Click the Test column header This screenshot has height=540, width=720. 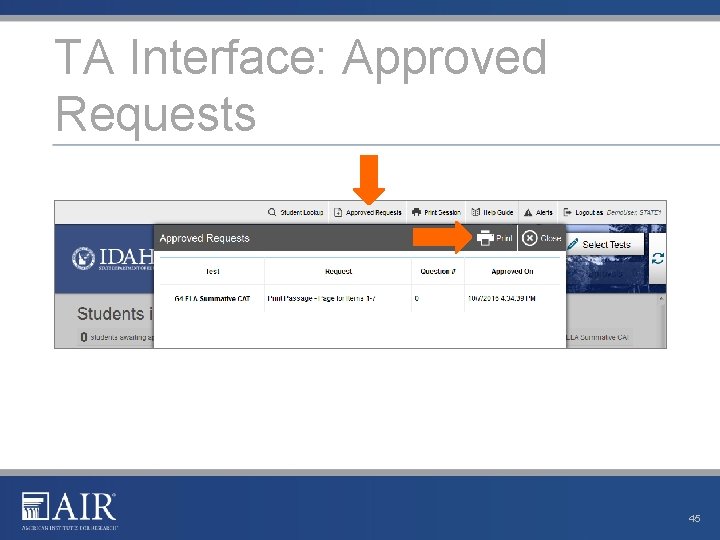212,271
